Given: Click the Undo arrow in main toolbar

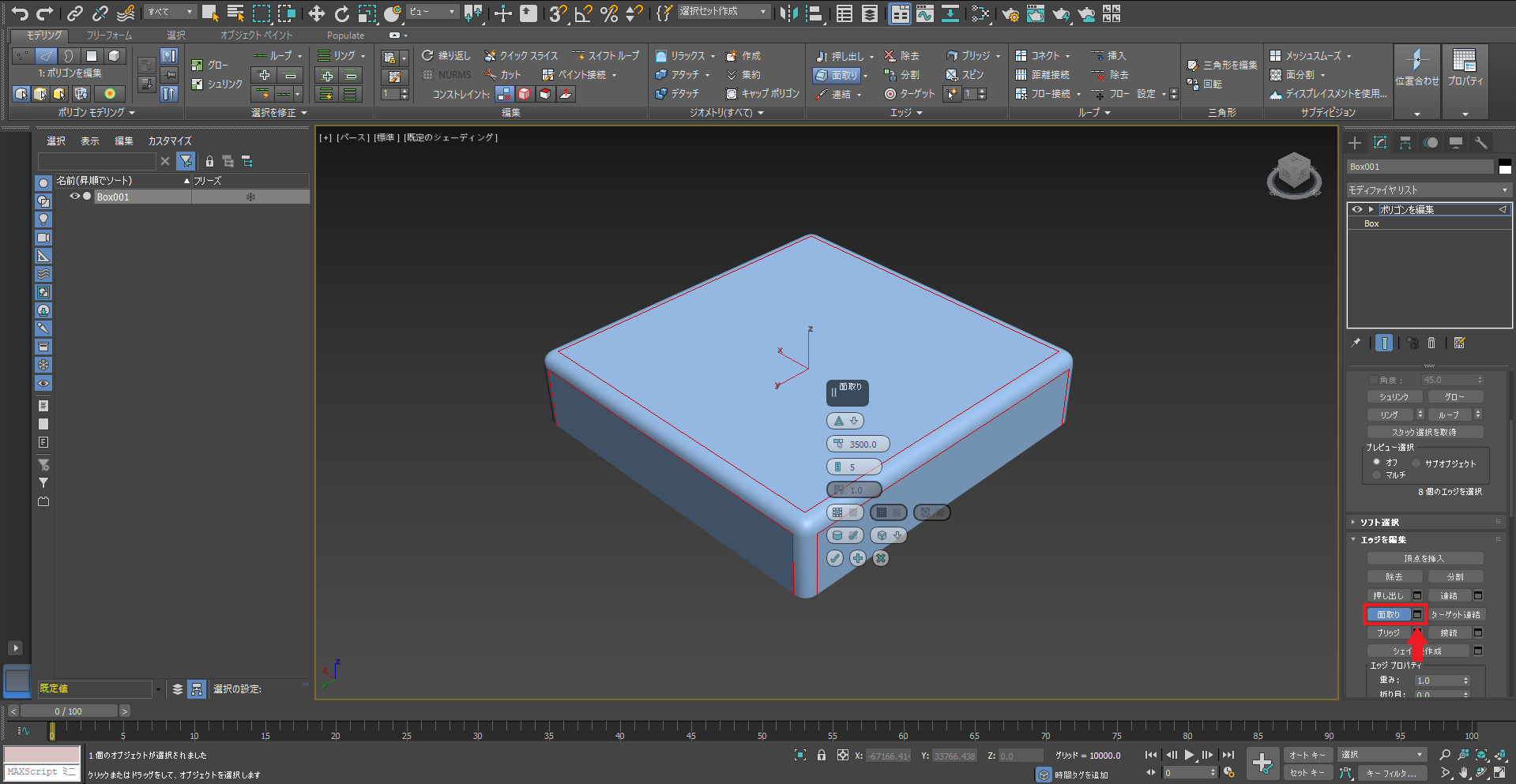Looking at the screenshot, I should tap(20, 13).
